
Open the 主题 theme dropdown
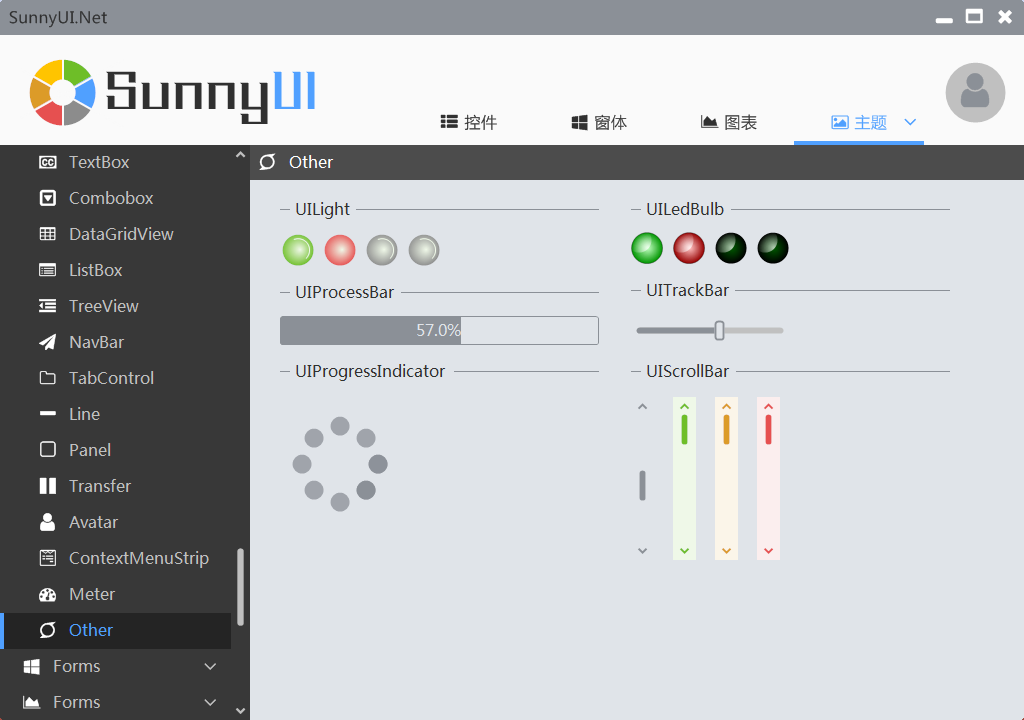(858, 121)
